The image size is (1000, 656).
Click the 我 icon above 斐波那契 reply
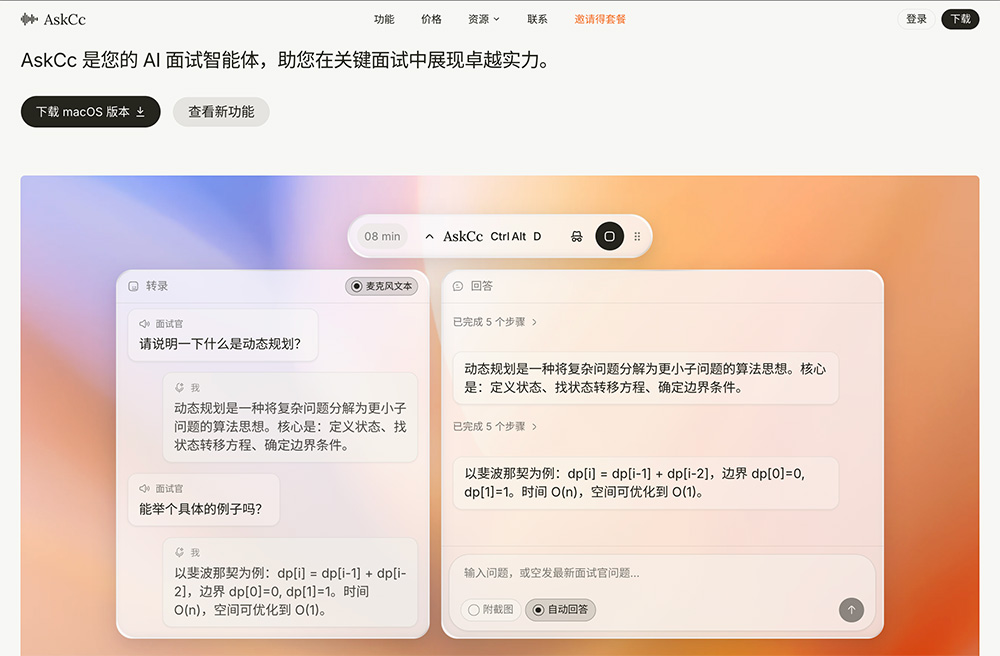pyautogui.click(x=180, y=552)
